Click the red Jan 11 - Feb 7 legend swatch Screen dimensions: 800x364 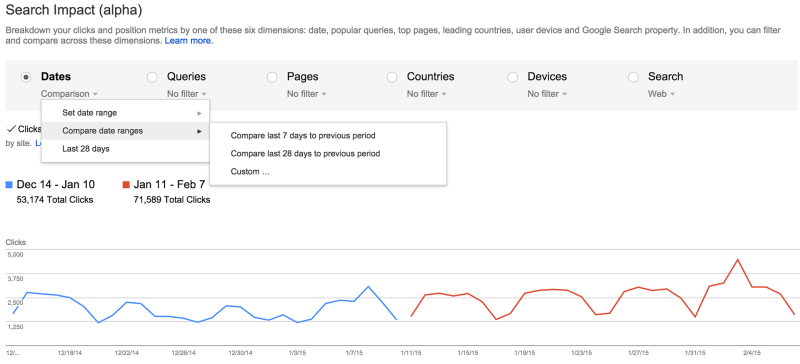click(x=126, y=184)
